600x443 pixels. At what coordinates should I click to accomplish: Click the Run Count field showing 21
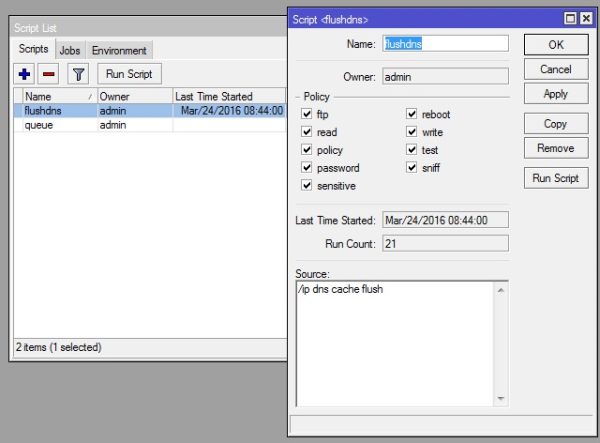click(445, 244)
